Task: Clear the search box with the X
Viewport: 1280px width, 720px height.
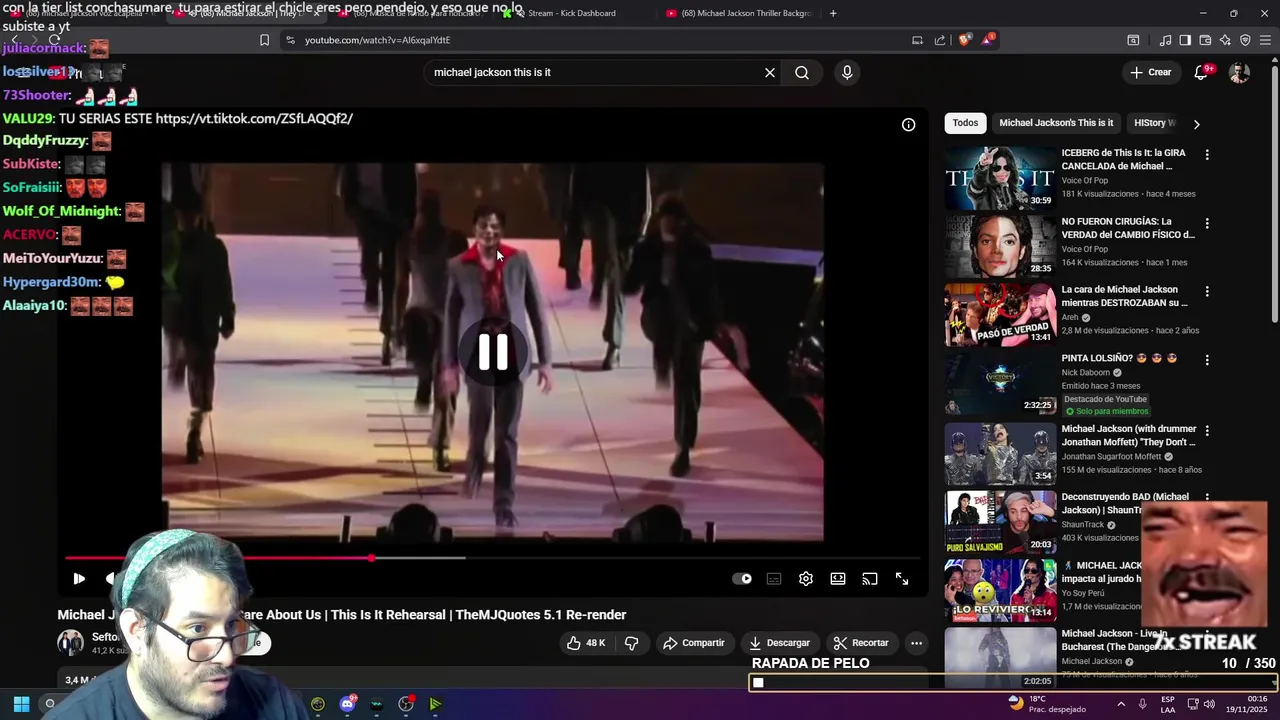Action: point(770,72)
